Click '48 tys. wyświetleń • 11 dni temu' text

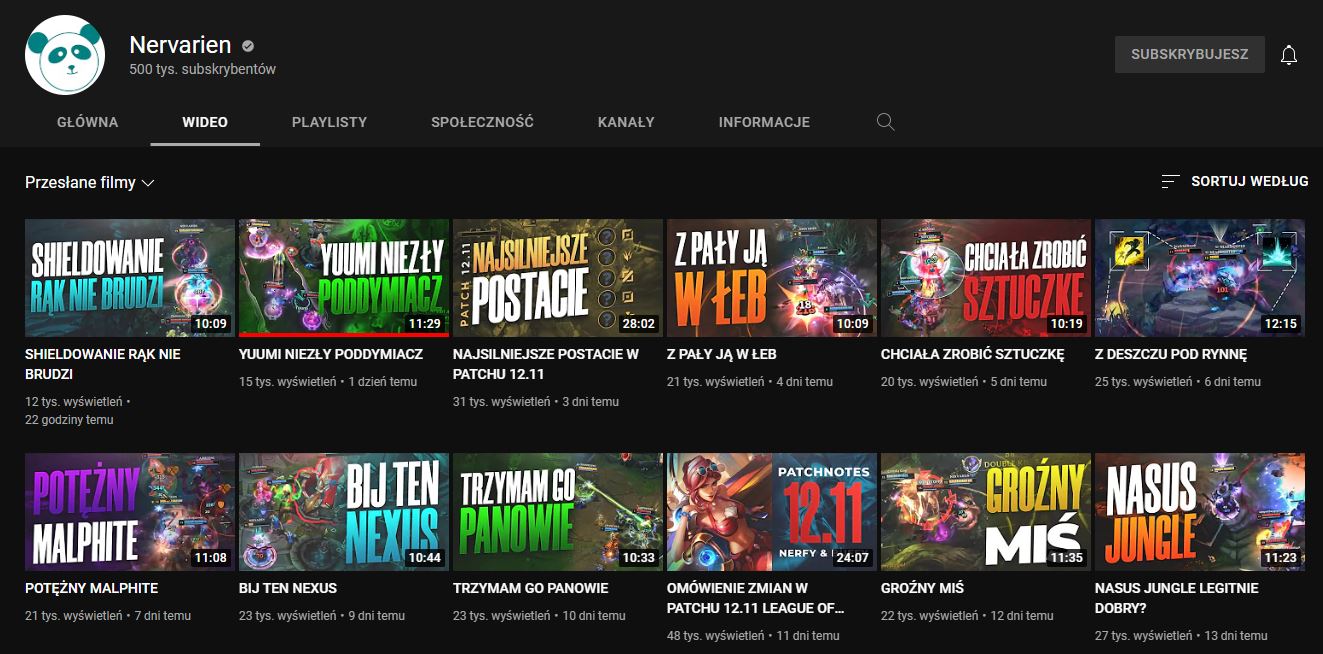tap(753, 635)
